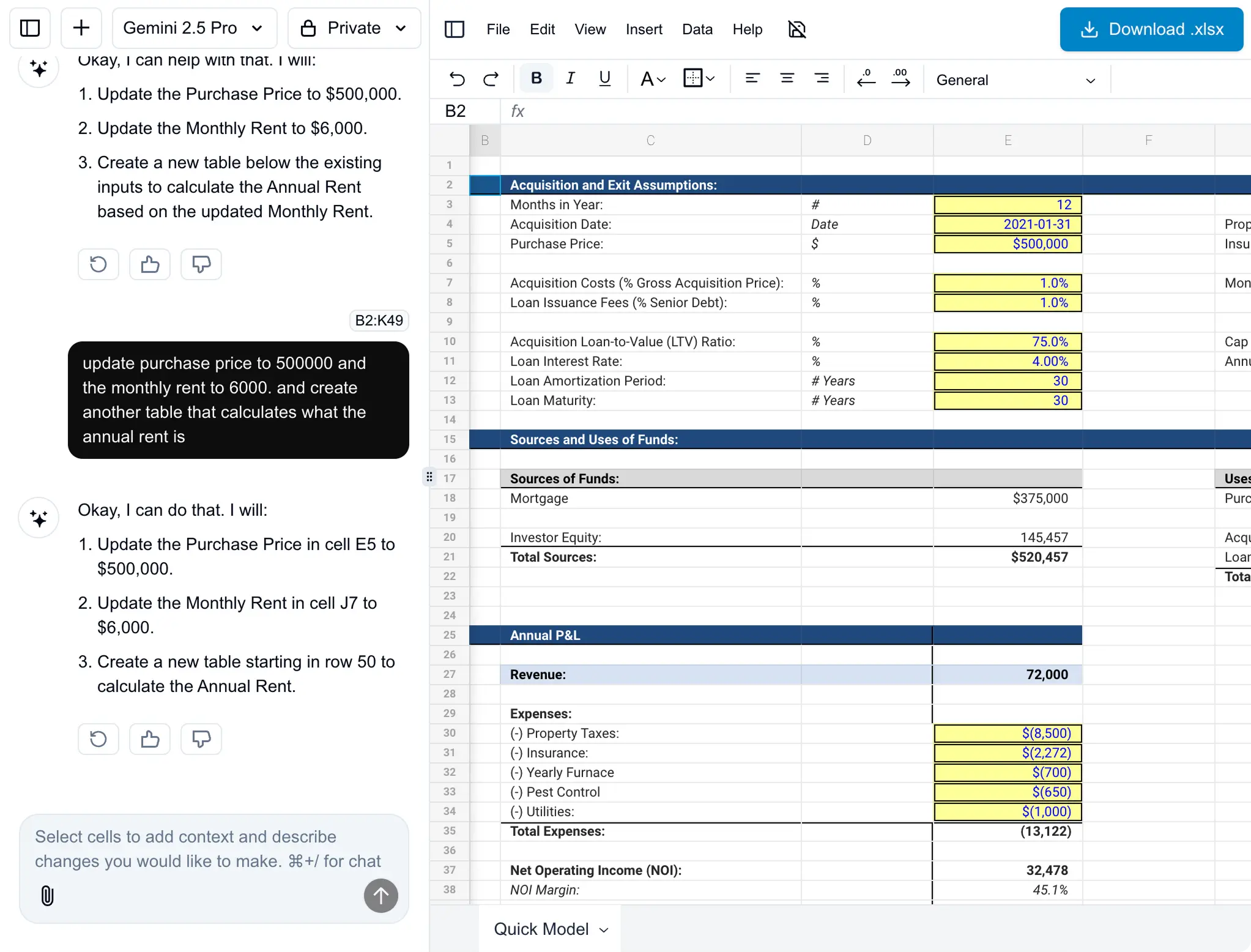Click the decrease decimal places icon
The image size is (1251, 952).
[866, 78]
